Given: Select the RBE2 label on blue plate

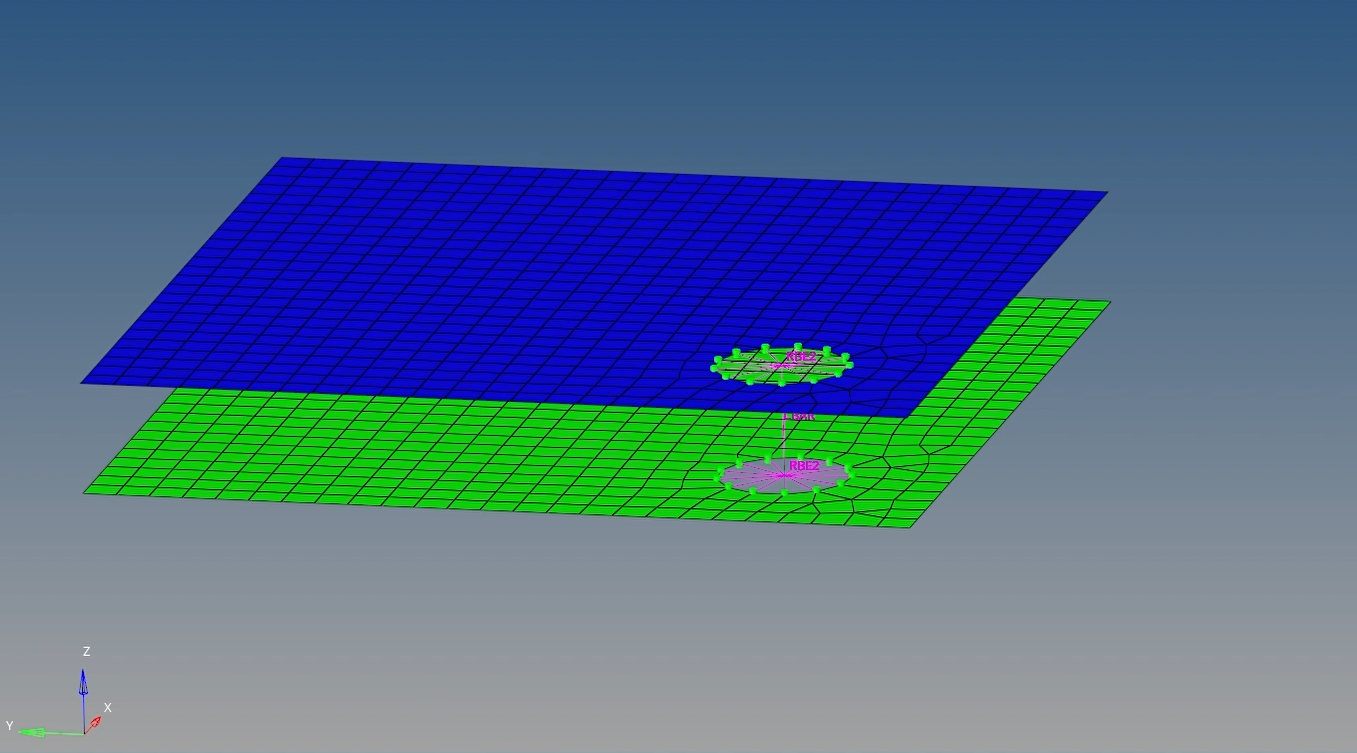Looking at the screenshot, I should click(x=801, y=356).
